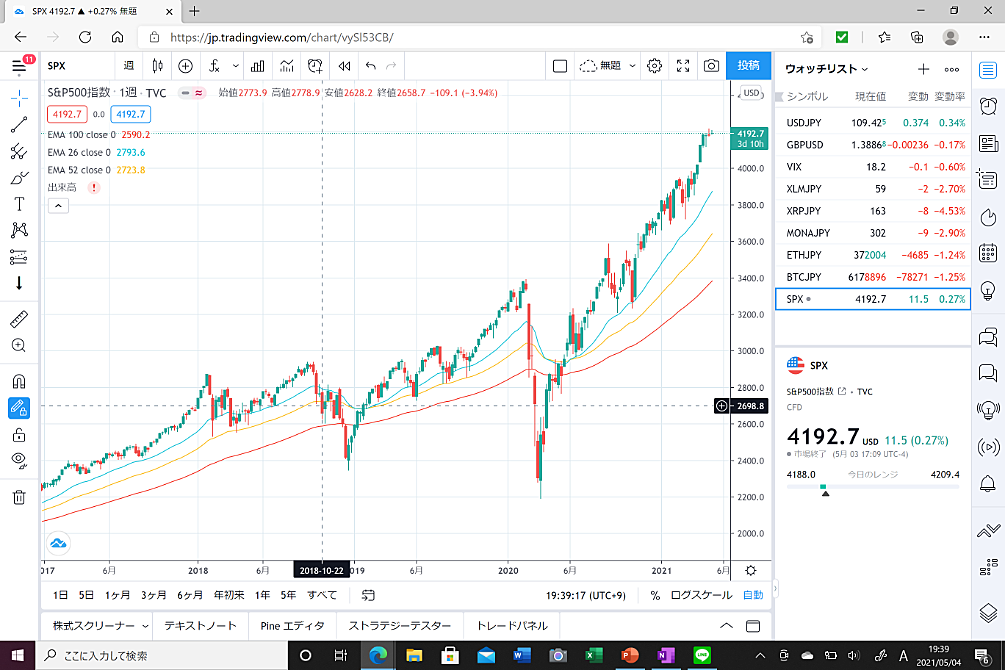The width and height of the screenshot is (1005, 670).
Task: Click the SPX symbol search field
Action: coord(78,65)
